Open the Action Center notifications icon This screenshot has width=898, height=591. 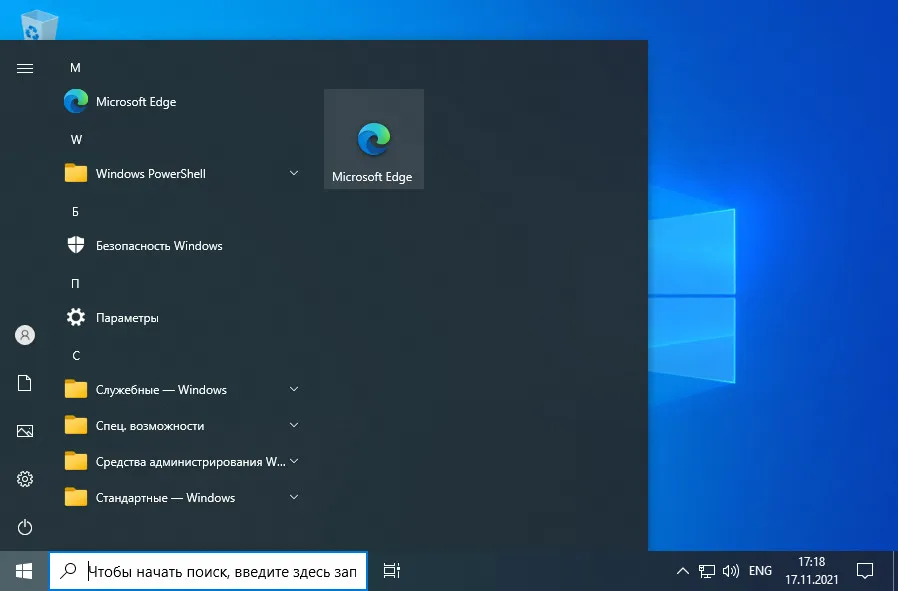coord(864,571)
